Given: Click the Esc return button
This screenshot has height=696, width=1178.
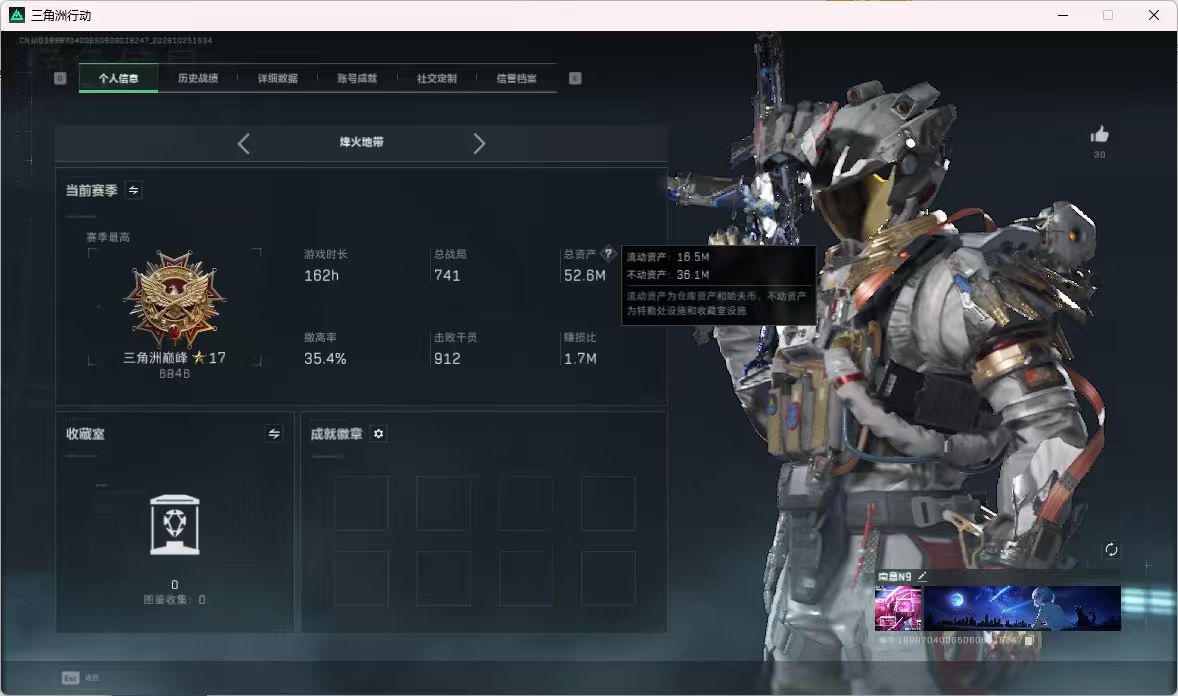Looking at the screenshot, I should click(x=80, y=678).
